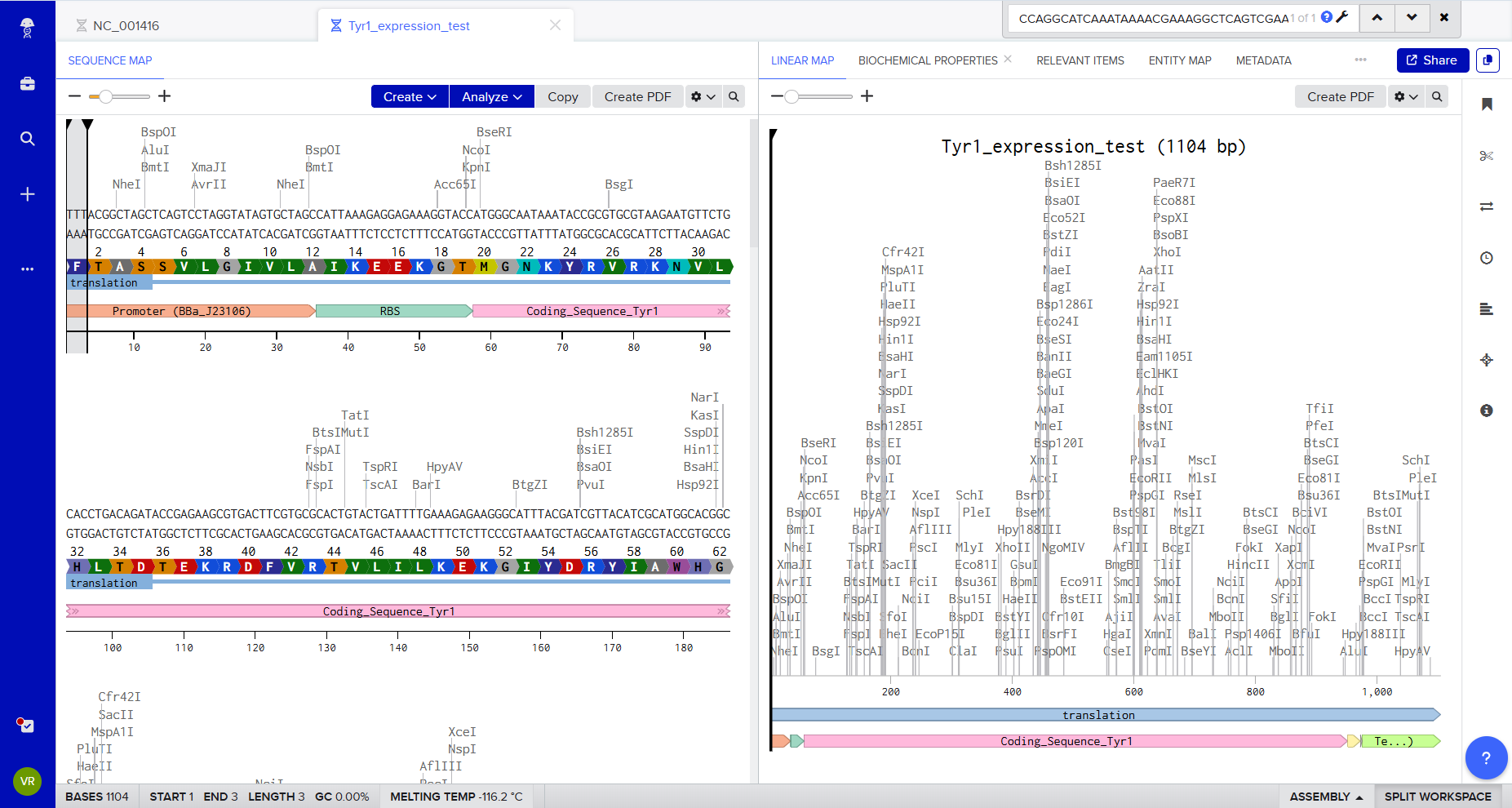The image size is (1512, 808).
Task: Open search options with the wrench icon
Action: 1343,17
